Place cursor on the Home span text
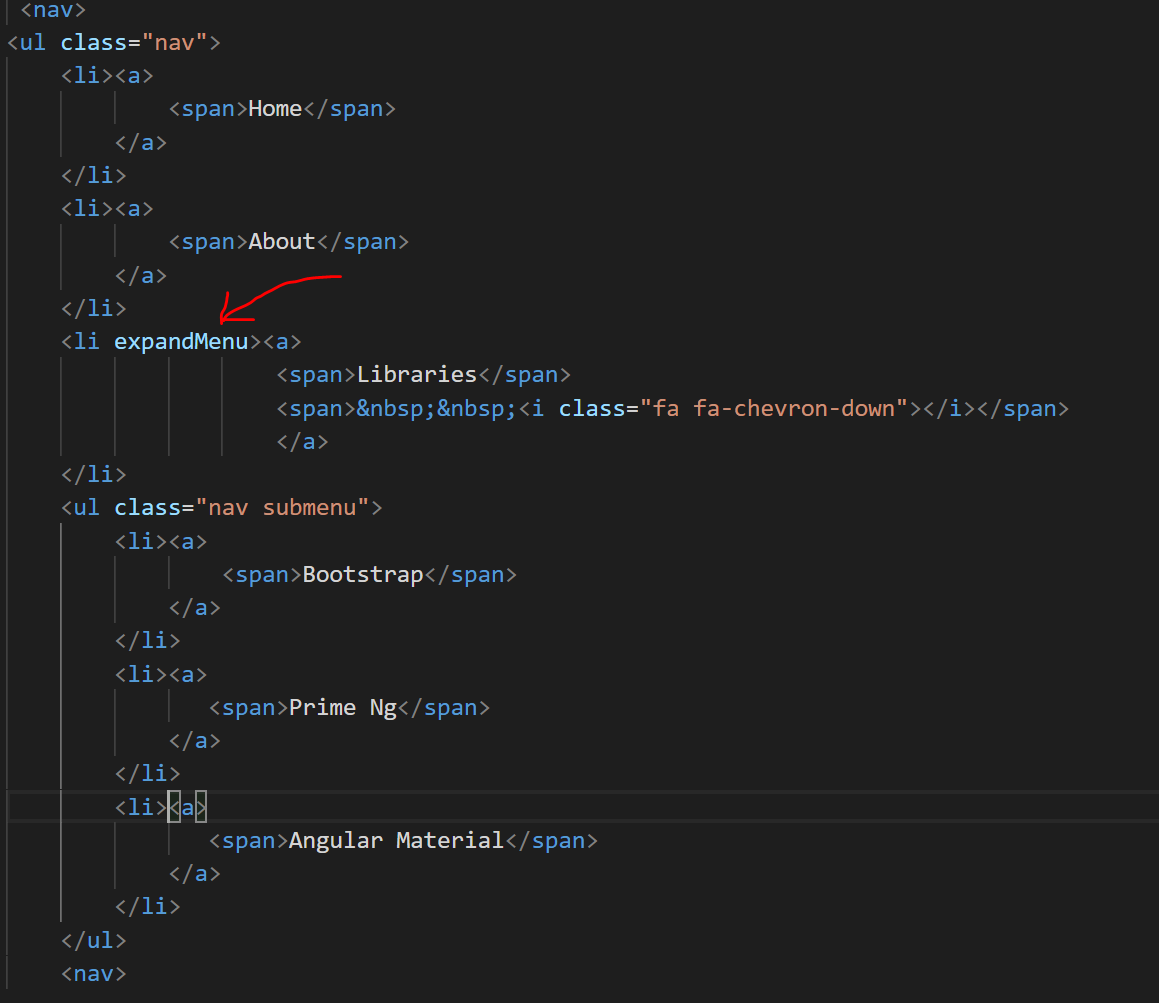The image size is (1159, 1003). 274,108
